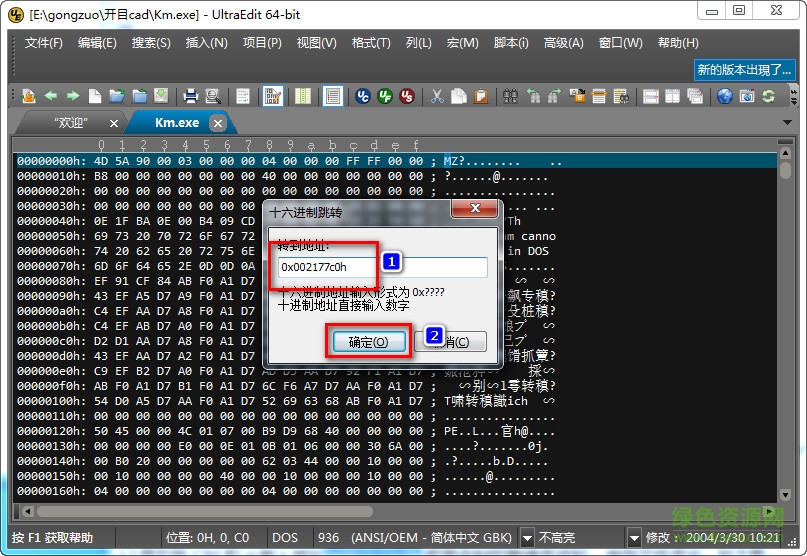The image size is (807, 556).
Task: Click hex row 00000010h address
Action: (51, 176)
